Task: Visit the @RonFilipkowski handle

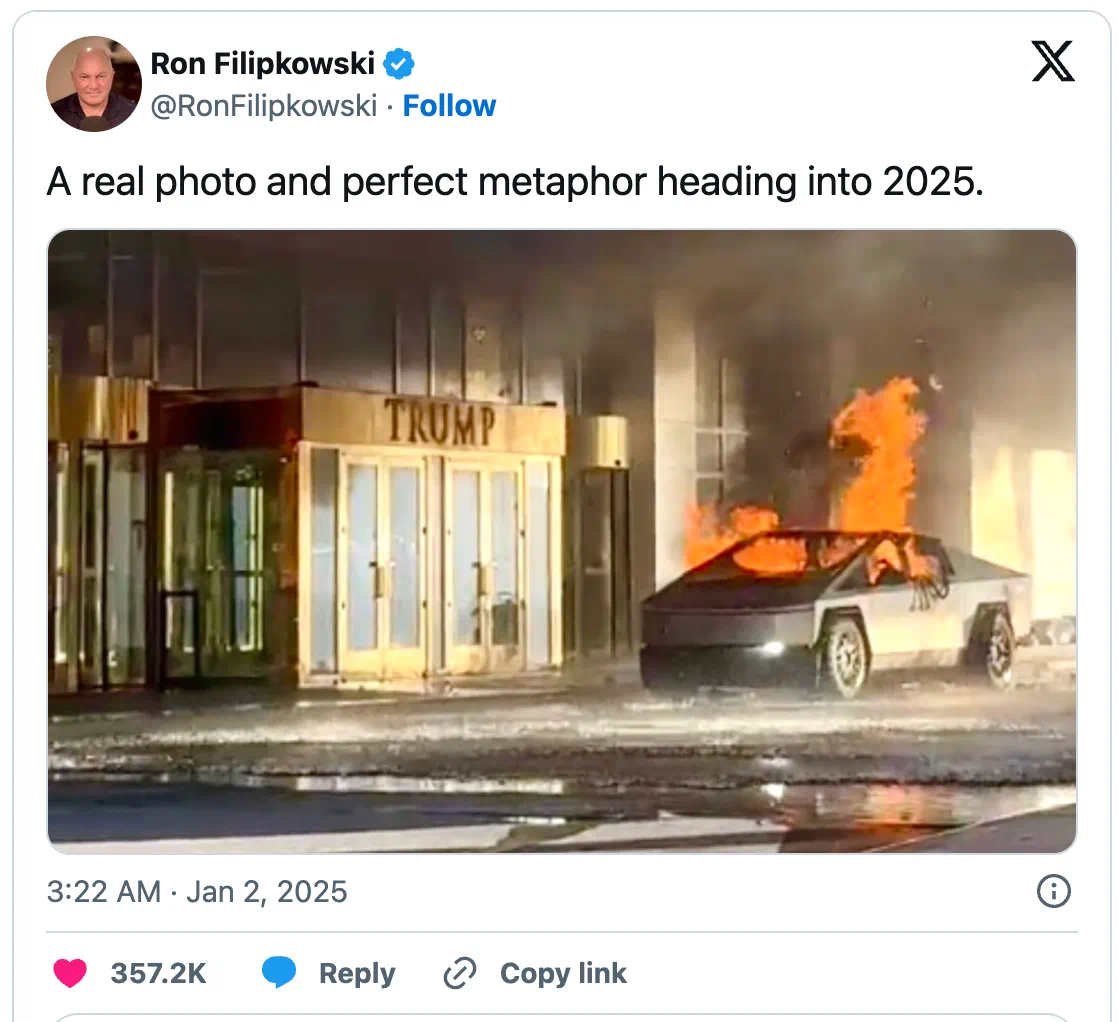Action: [264, 106]
